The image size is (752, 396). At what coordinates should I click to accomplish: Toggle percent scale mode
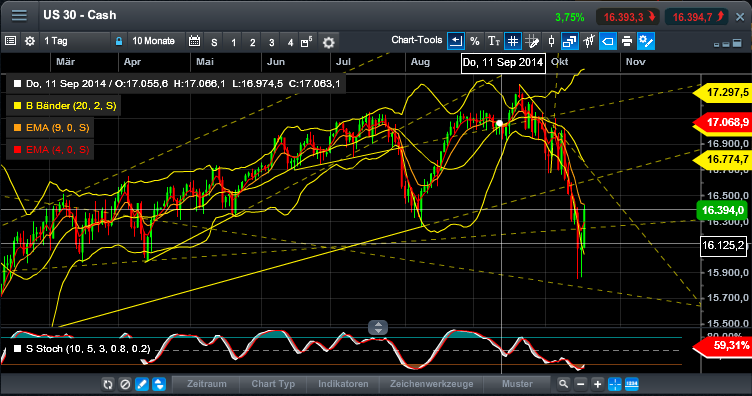click(475, 41)
